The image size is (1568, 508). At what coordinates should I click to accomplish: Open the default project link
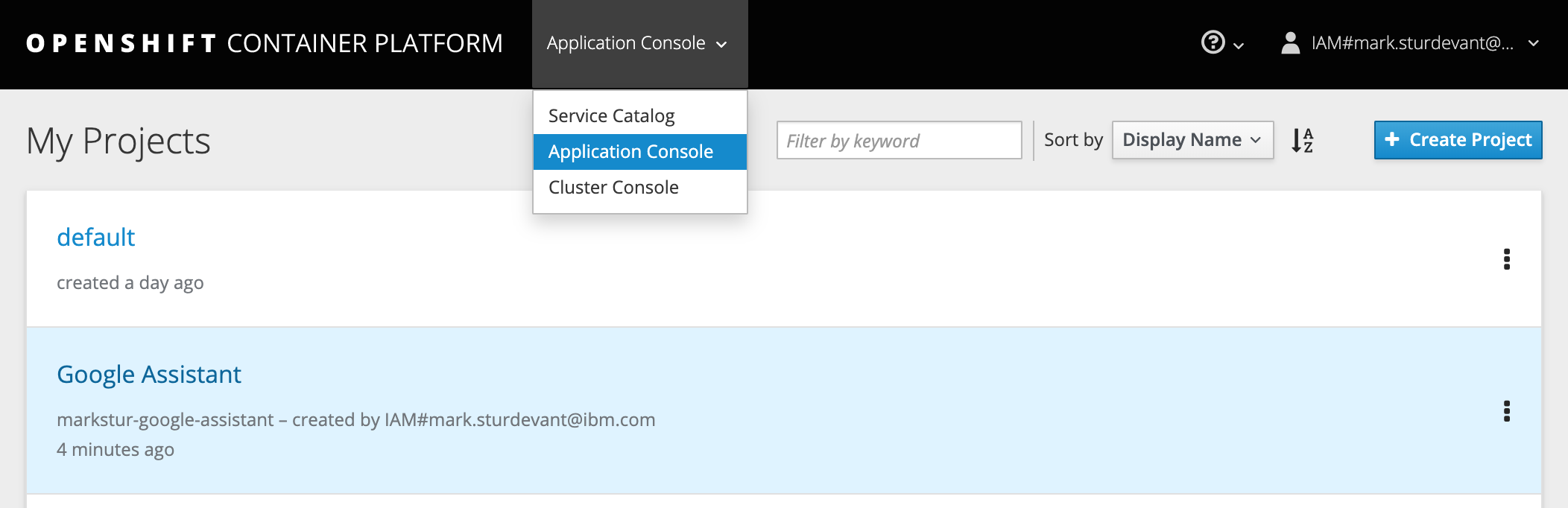coord(96,238)
